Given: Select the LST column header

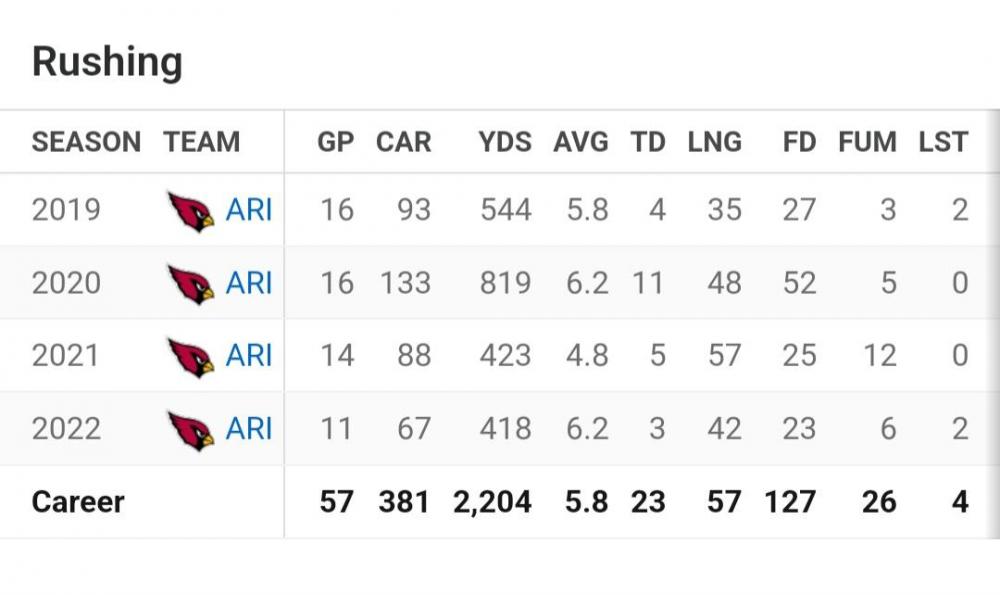Looking at the screenshot, I should [944, 142].
